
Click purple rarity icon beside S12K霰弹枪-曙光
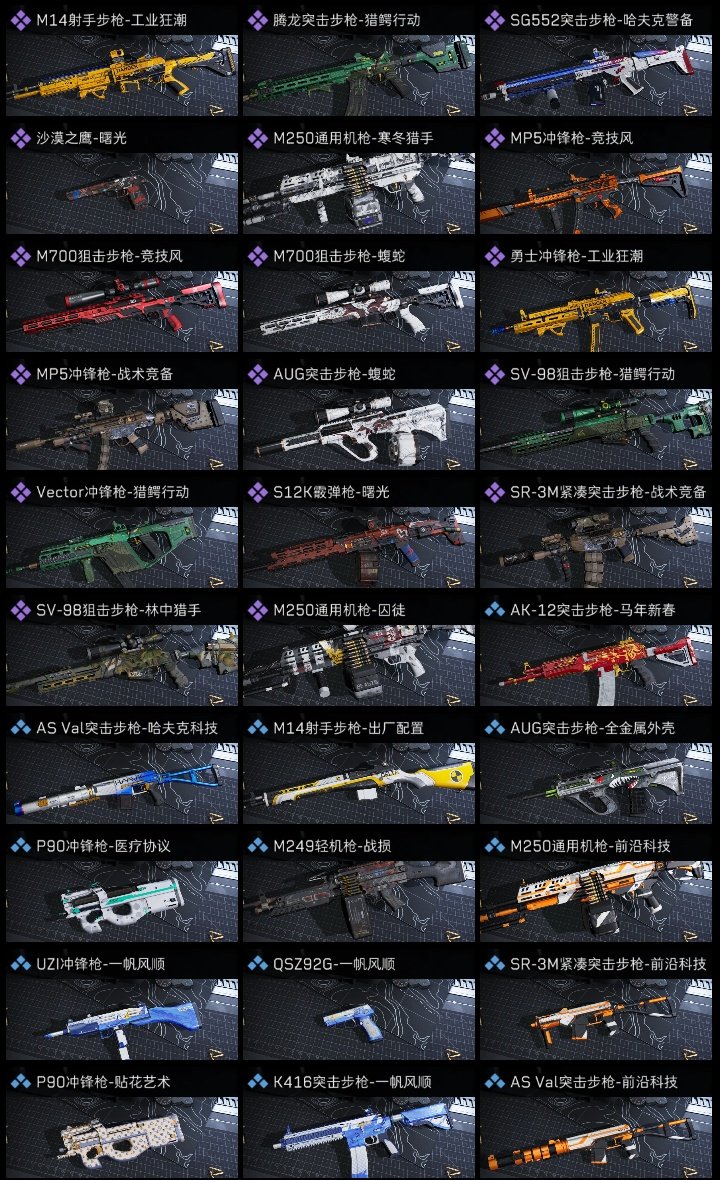coord(257,492)
